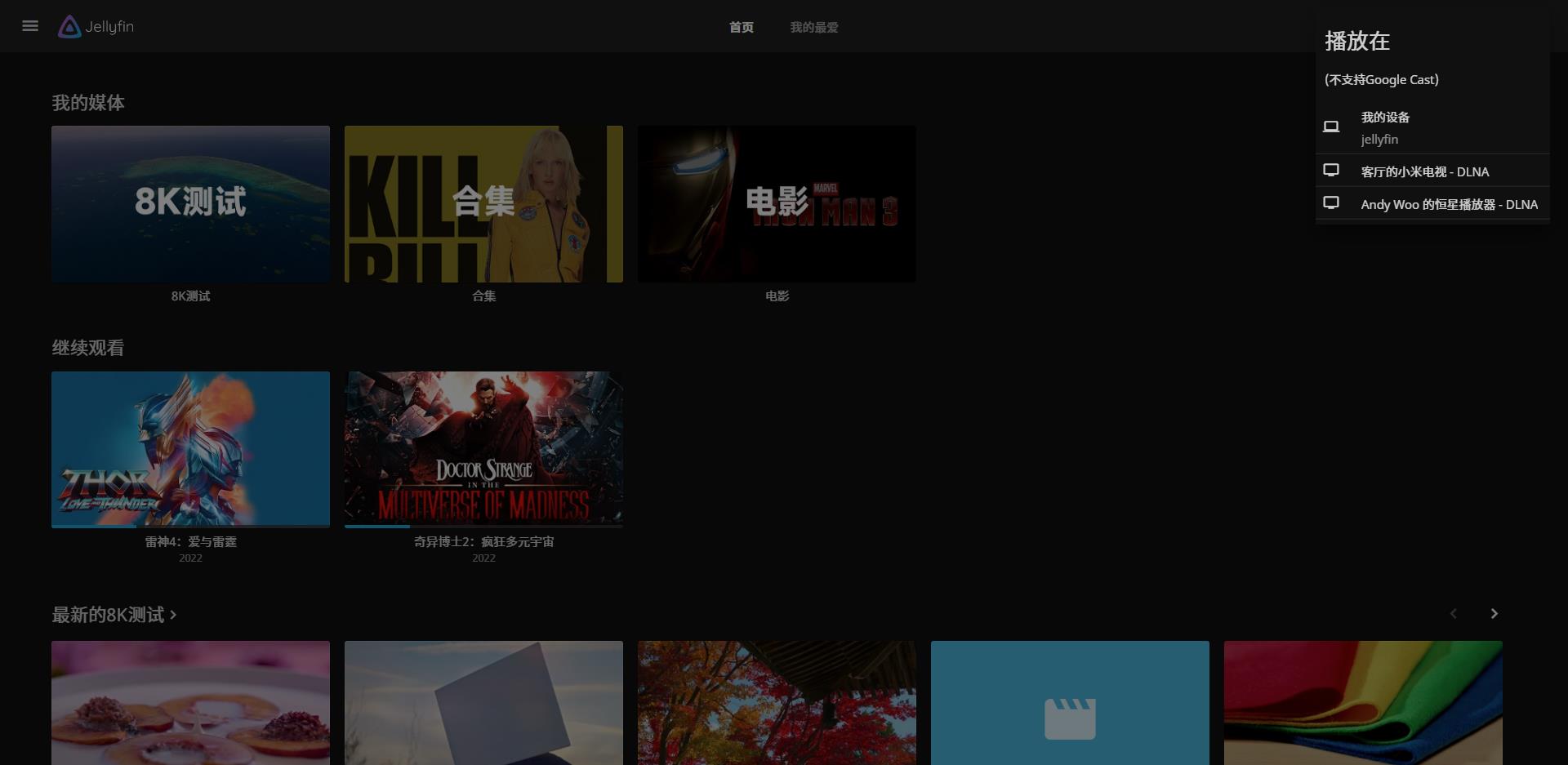The width and height of the screenshot is (1568, 765).
Task: Open the pancake dessert video thumbnail
Action: (x=190, y=703)
